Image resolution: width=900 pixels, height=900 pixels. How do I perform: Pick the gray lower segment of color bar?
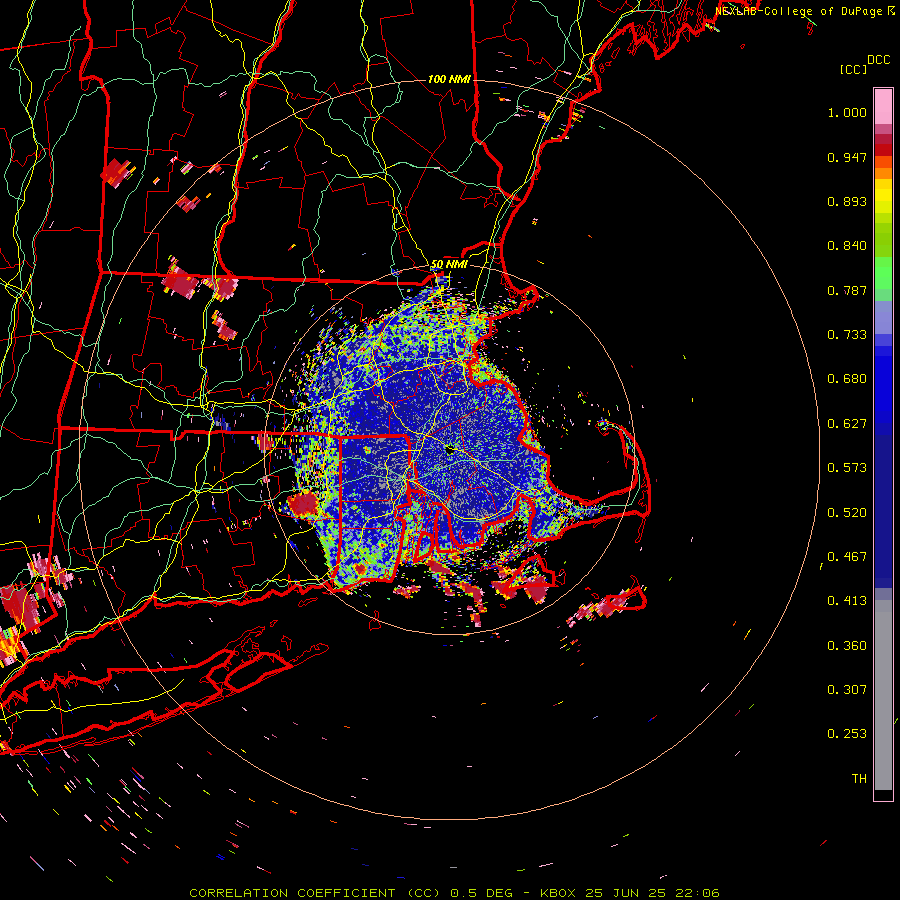(x=883, y=695)
